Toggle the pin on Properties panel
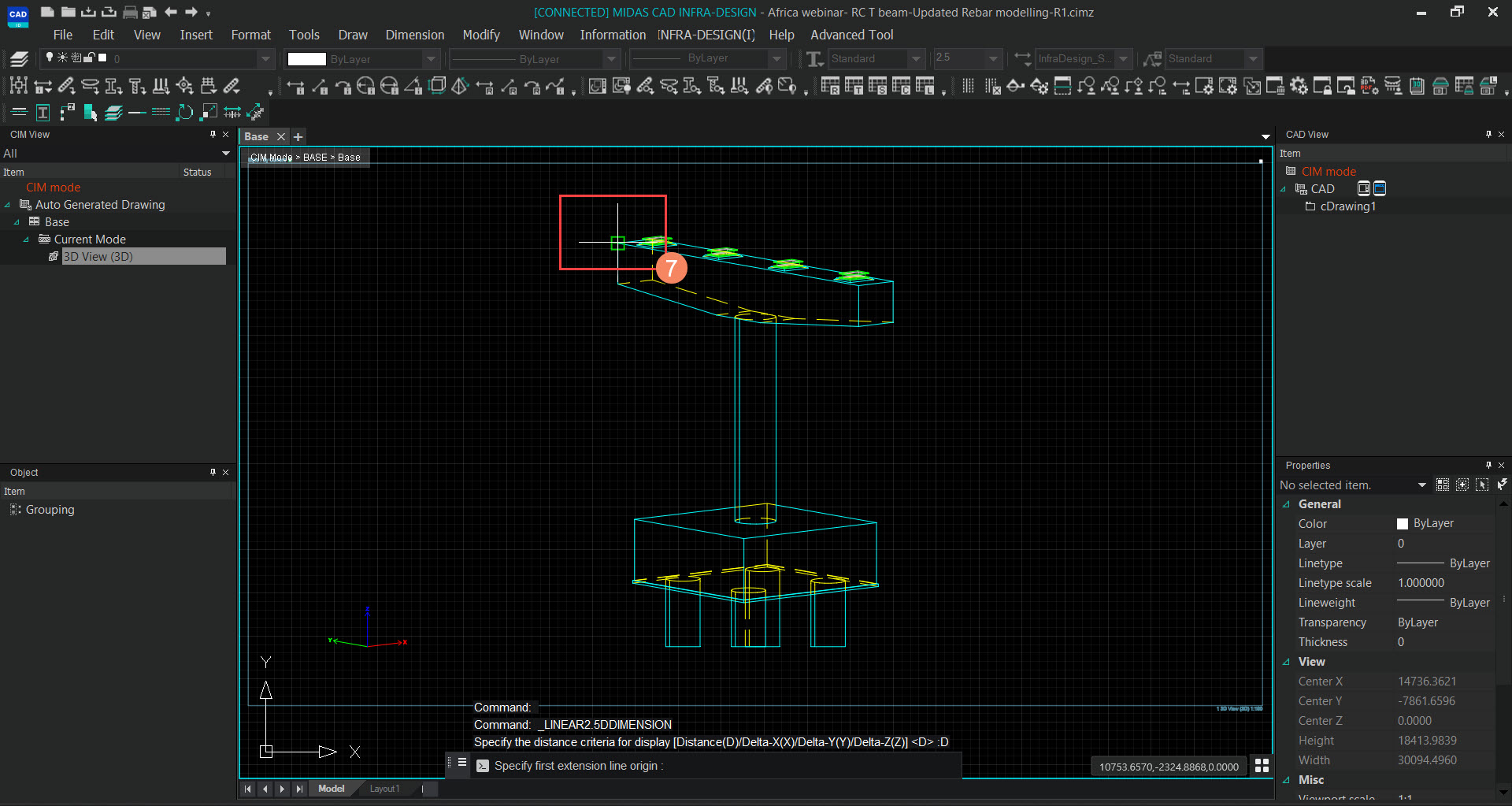This screenshot has width=1512, height=806. click(x=1488, y=465)
